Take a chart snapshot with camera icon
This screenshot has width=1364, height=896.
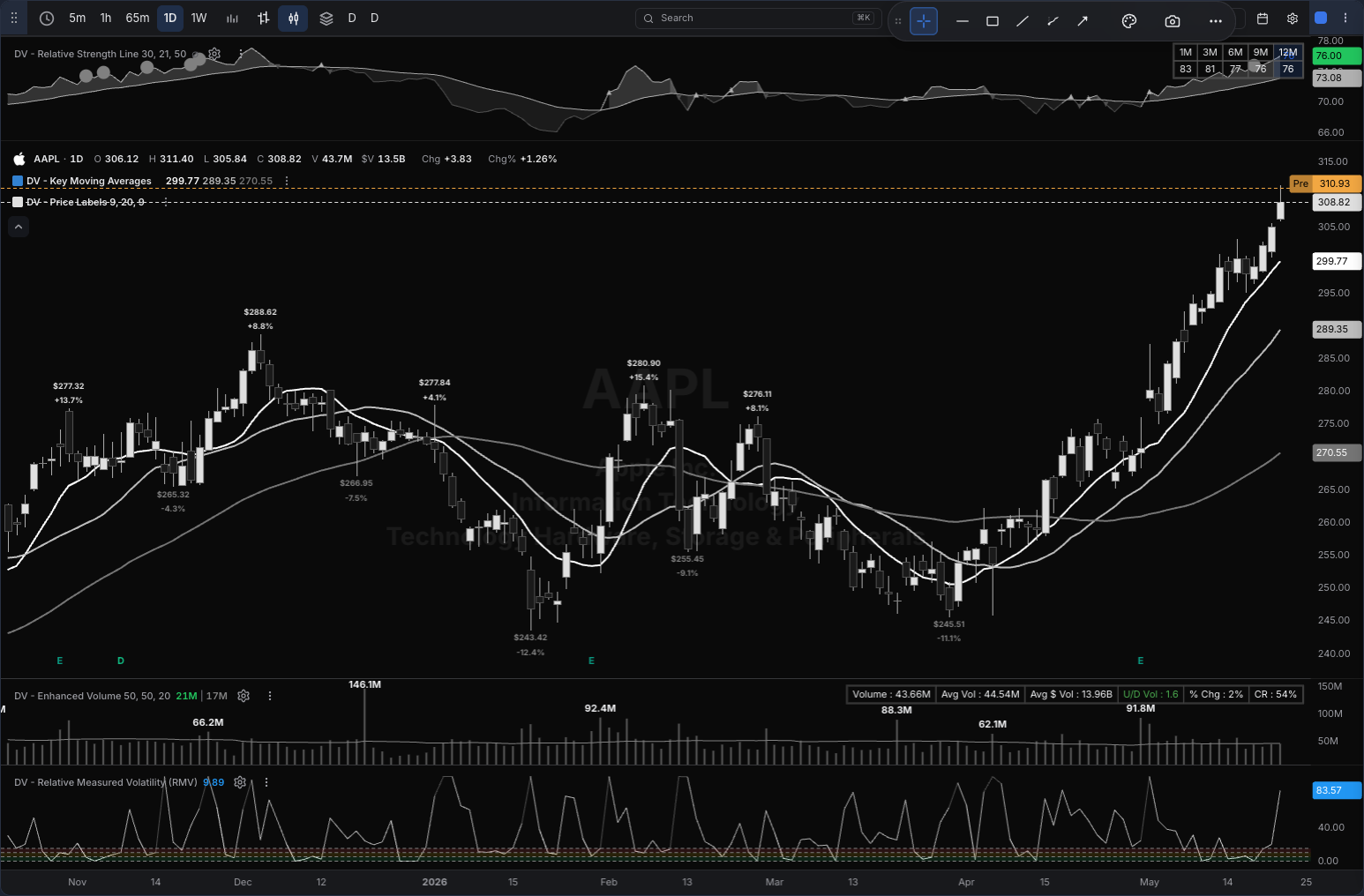tap(1173, 21)
